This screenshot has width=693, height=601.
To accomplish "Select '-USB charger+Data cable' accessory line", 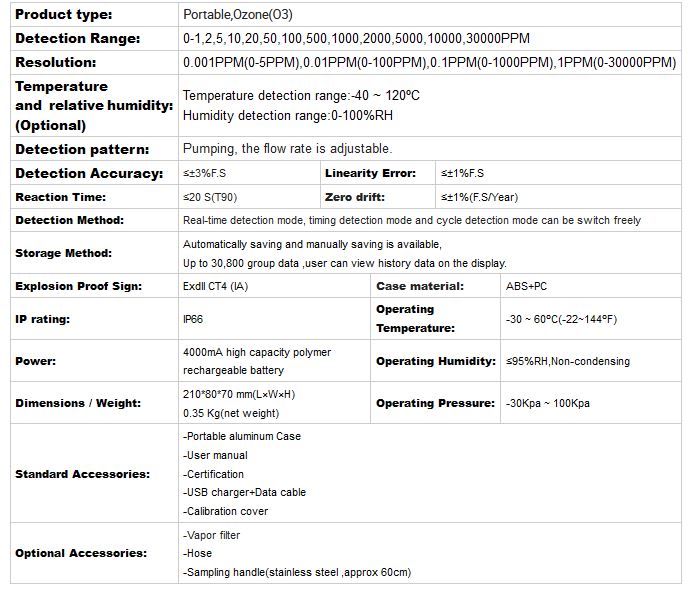I will 244,492.
